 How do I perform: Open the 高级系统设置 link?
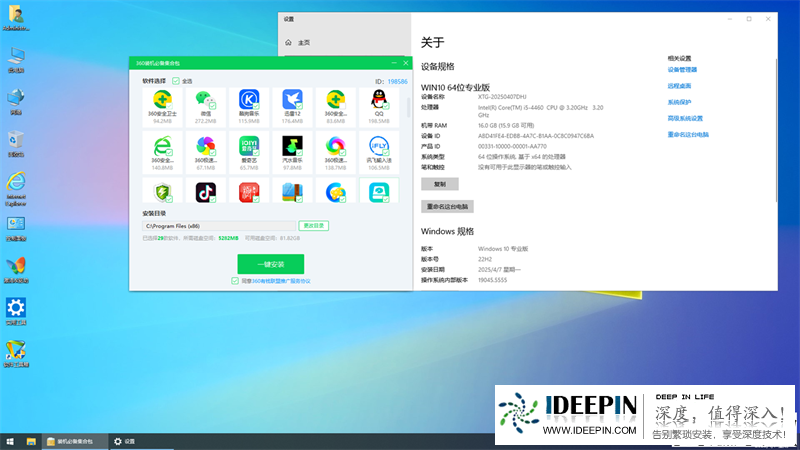[x=685, y=118]
